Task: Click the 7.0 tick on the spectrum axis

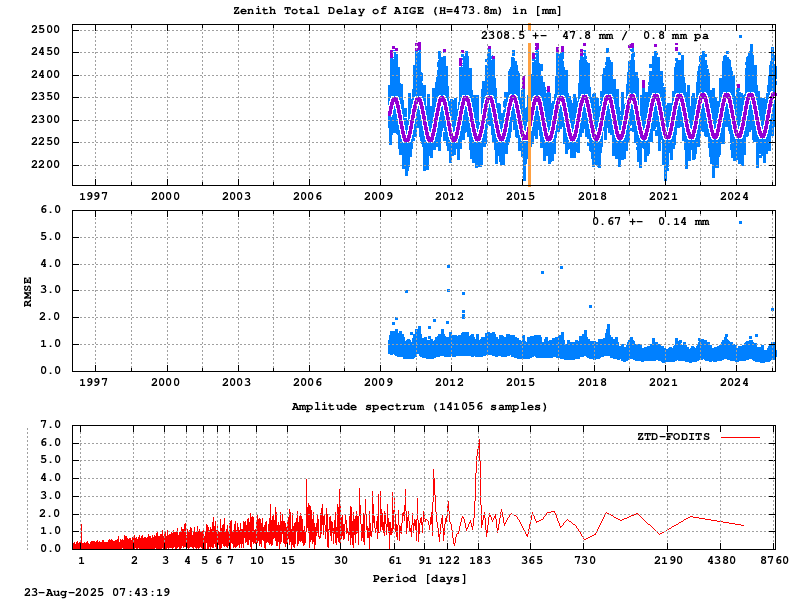Action: coord(51,424)
